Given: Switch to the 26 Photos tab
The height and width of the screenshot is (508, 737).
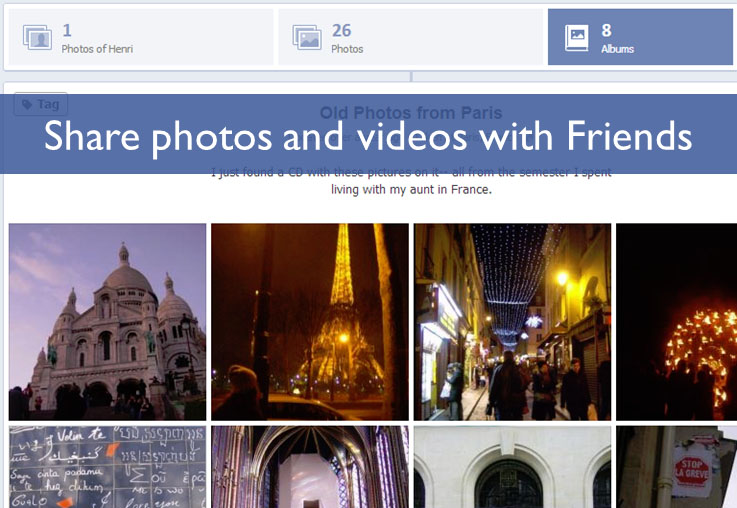Looking at the screenshot, I should [x=410, y=38].
